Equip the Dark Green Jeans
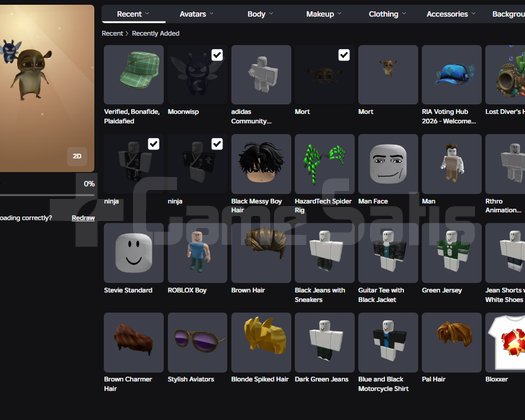525x420 pixels. [324, 342]
